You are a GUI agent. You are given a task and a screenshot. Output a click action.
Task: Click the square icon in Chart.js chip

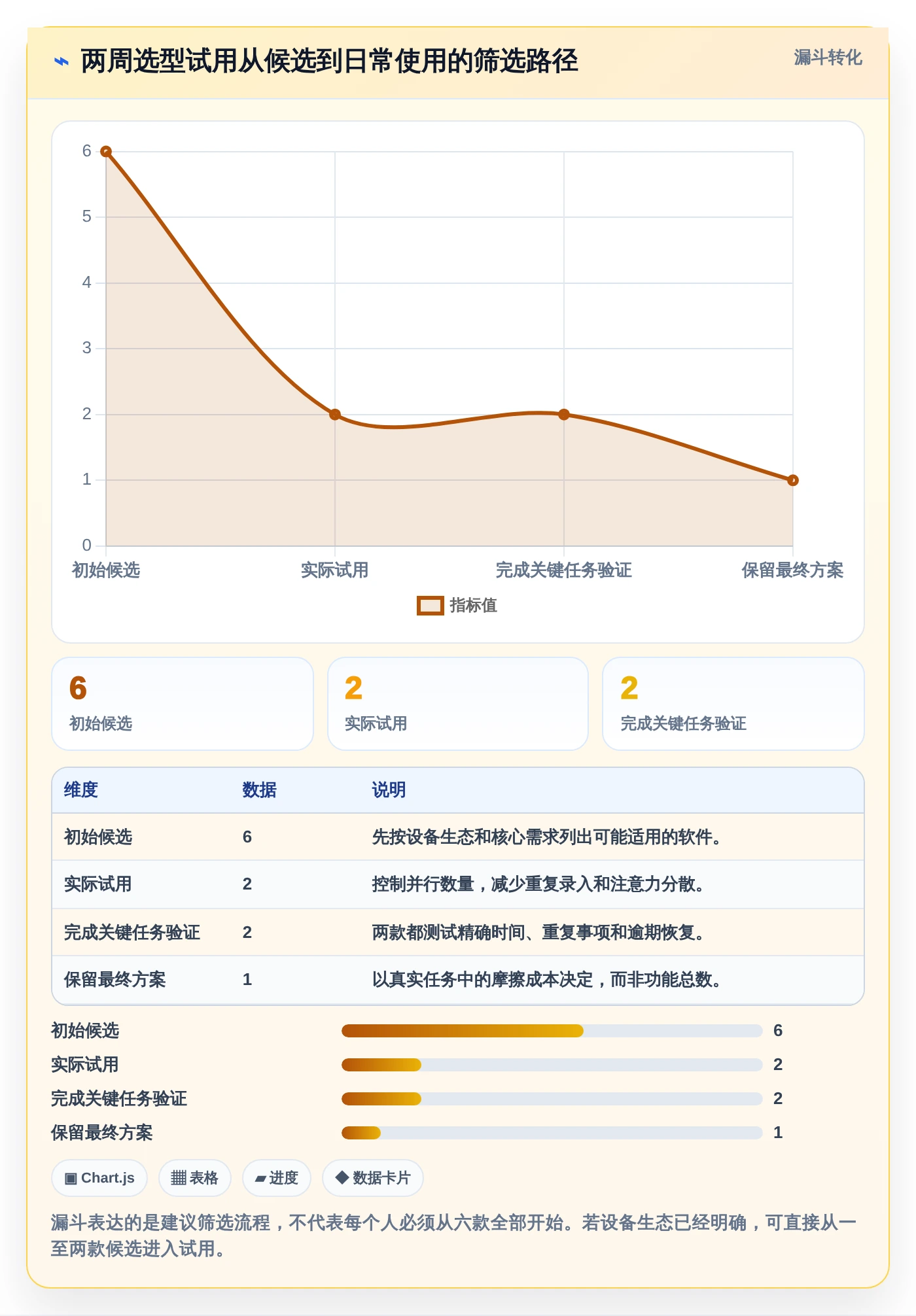(71, 1179)
